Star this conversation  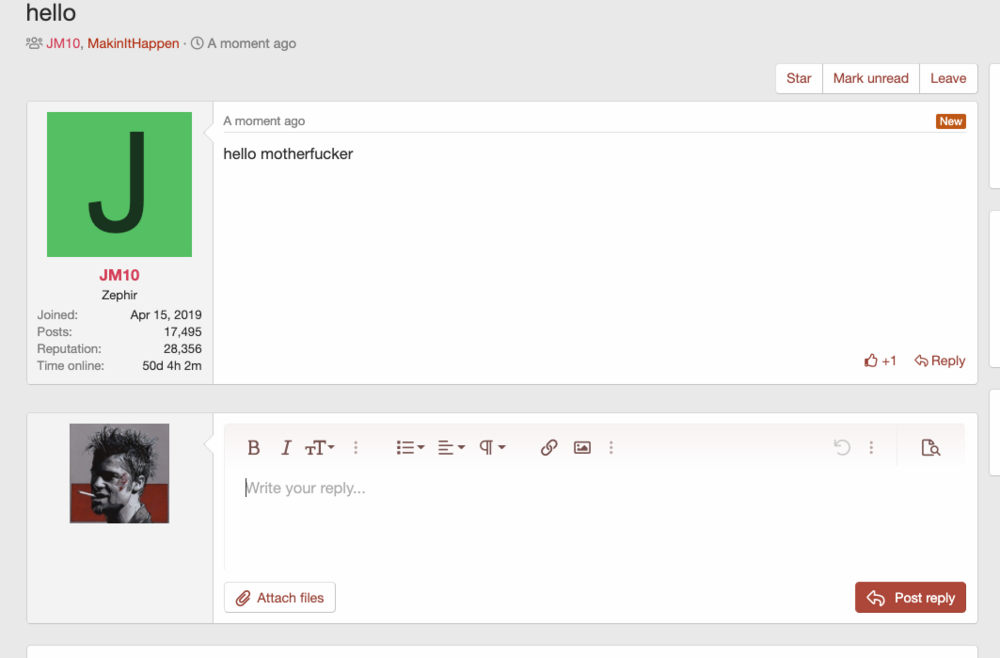[799, 78]
